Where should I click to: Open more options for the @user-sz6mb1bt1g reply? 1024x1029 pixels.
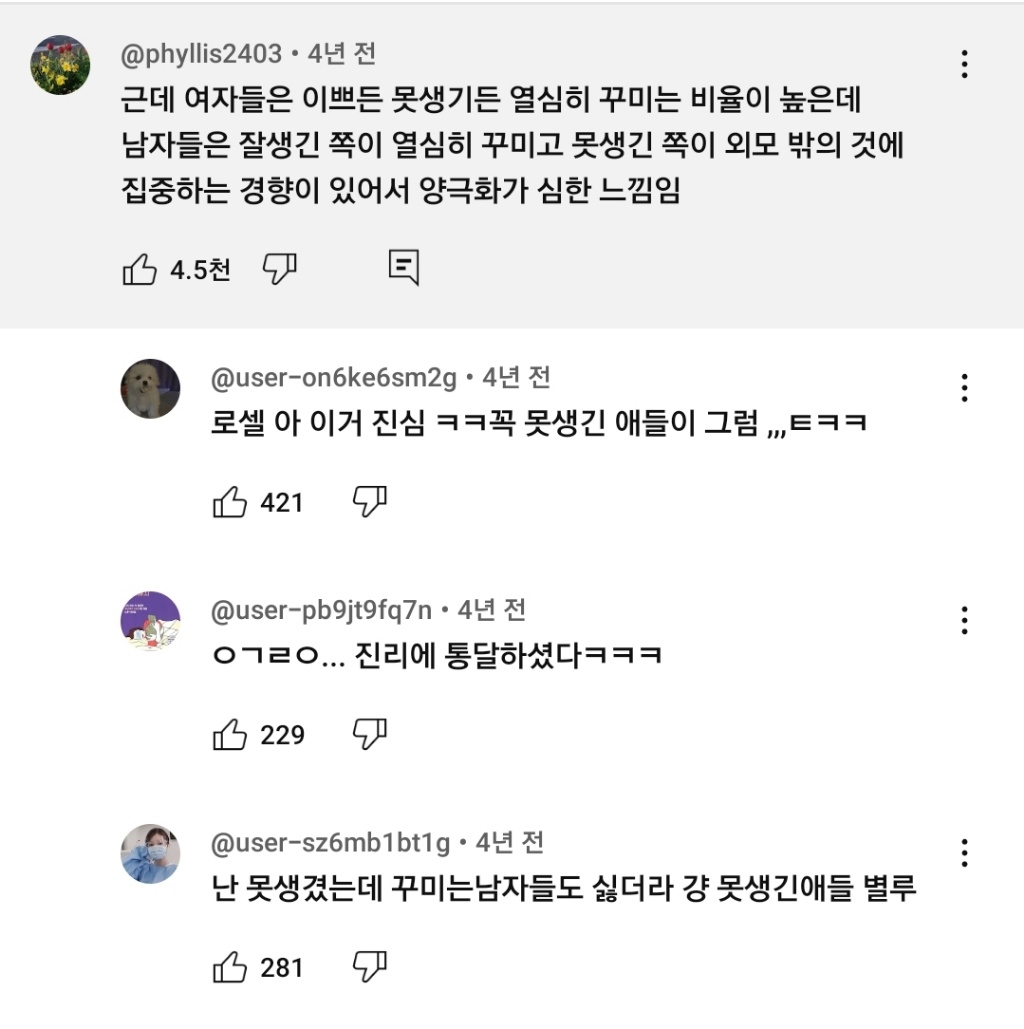[x=964, y=853]
